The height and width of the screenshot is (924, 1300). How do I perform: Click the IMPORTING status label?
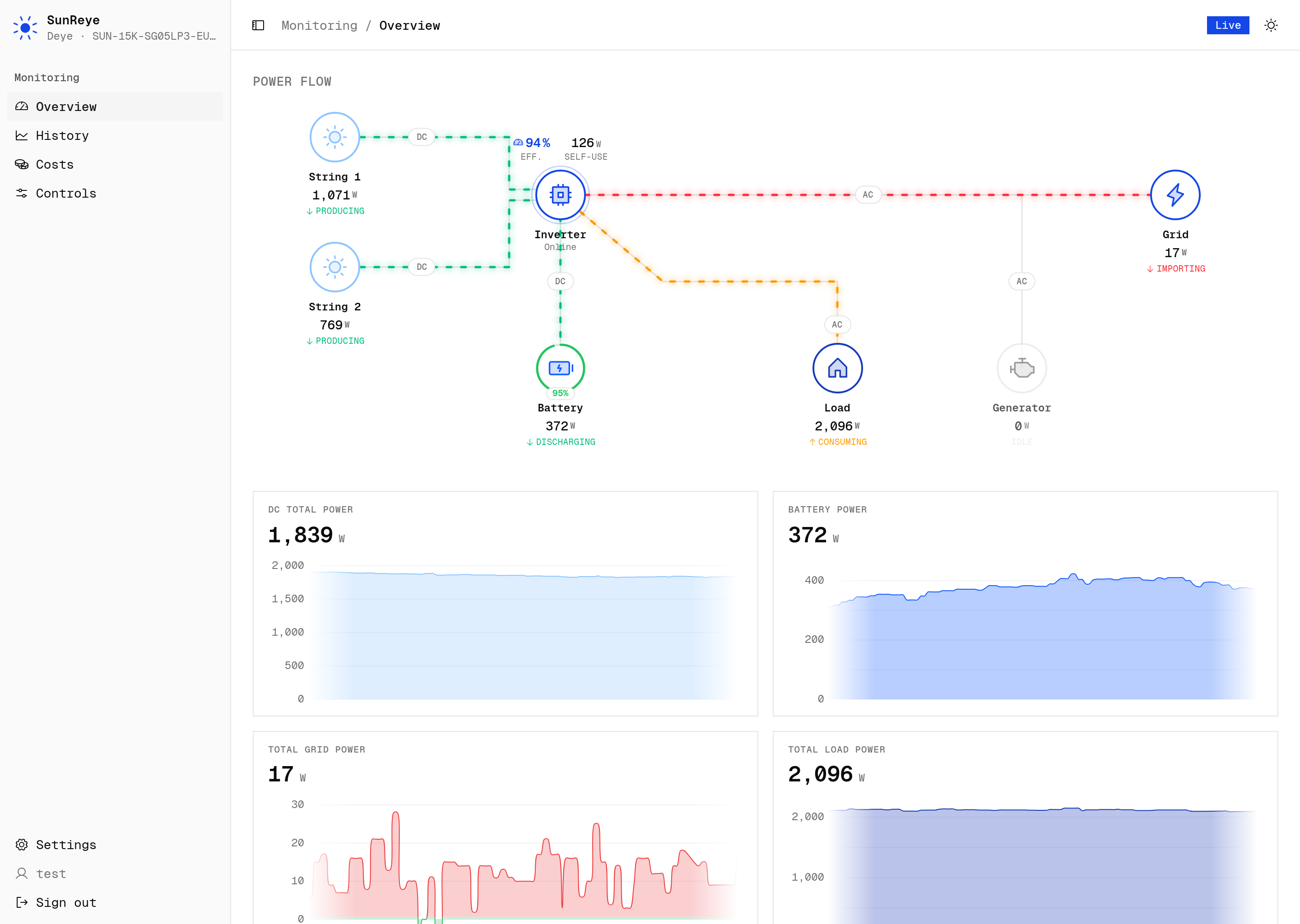tap(1176, 268)
